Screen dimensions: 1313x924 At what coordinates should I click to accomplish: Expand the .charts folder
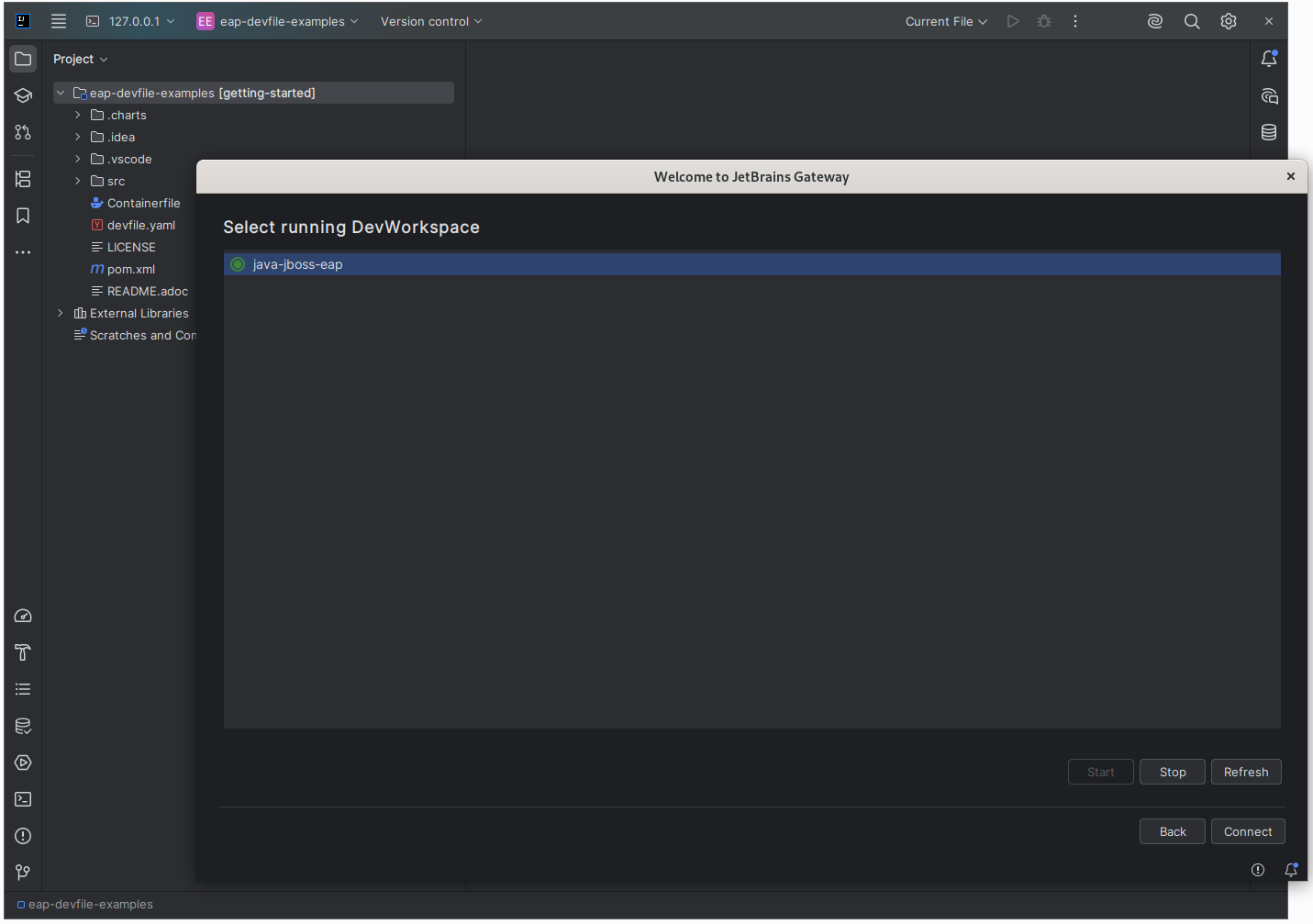78,115
